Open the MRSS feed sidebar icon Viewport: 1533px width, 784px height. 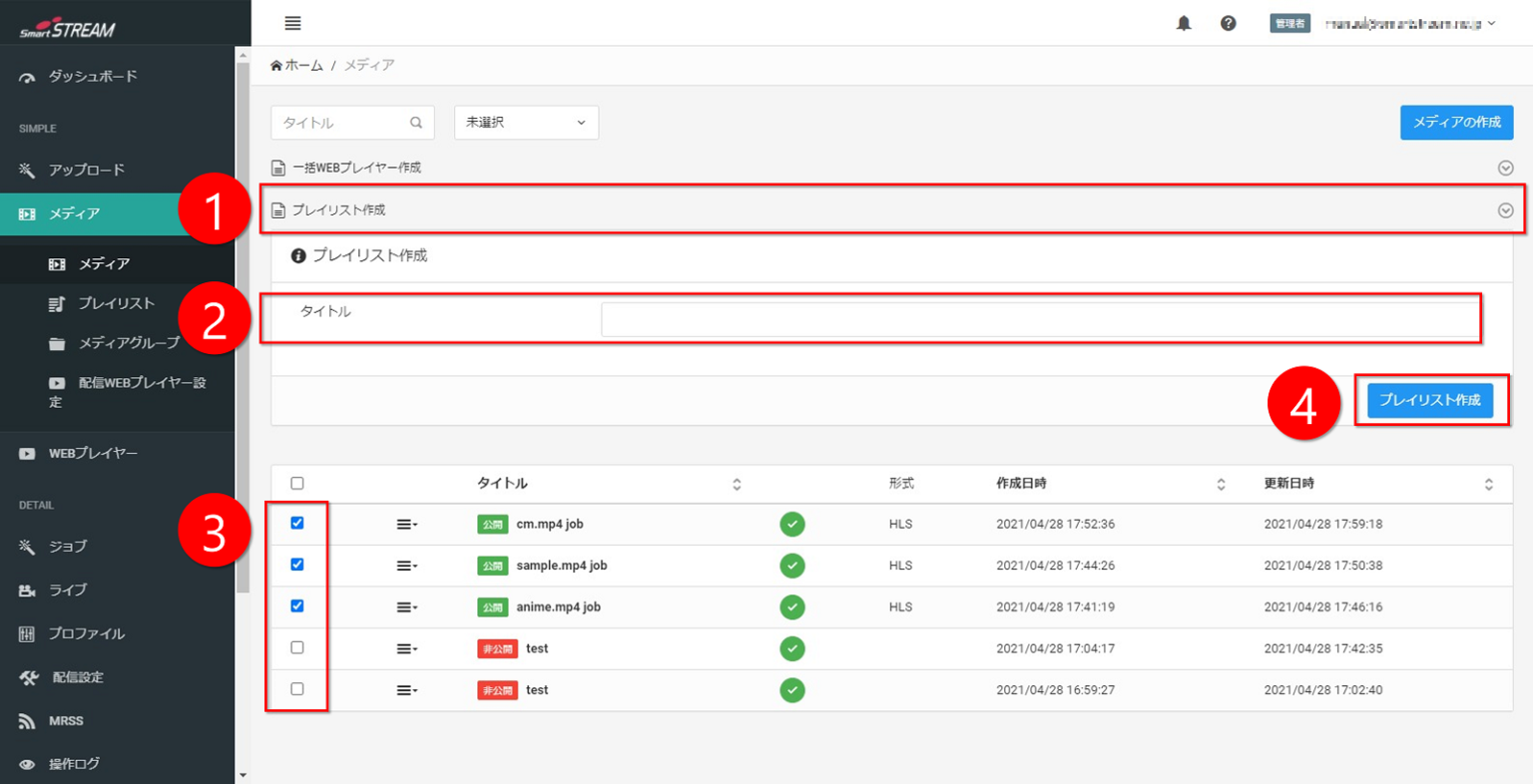pos(27,721)
